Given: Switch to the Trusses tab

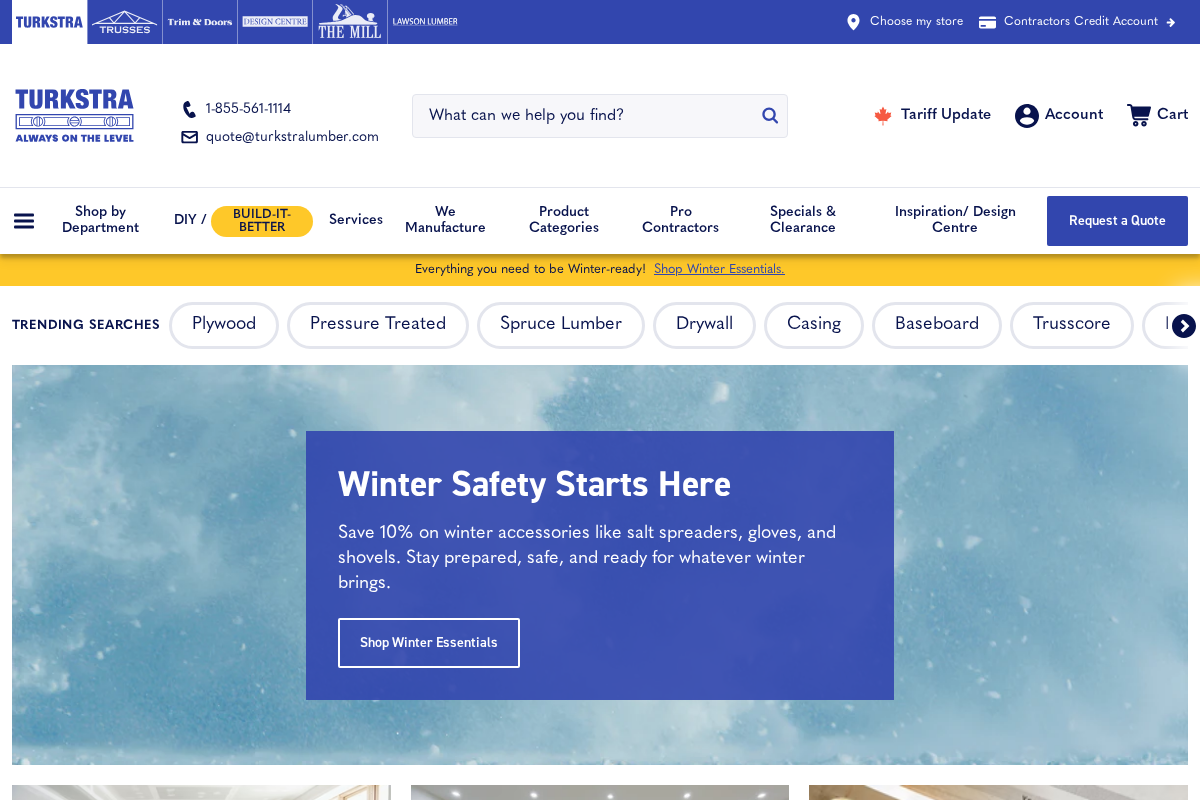Looking at the screenshot, I should pos(124,21).
